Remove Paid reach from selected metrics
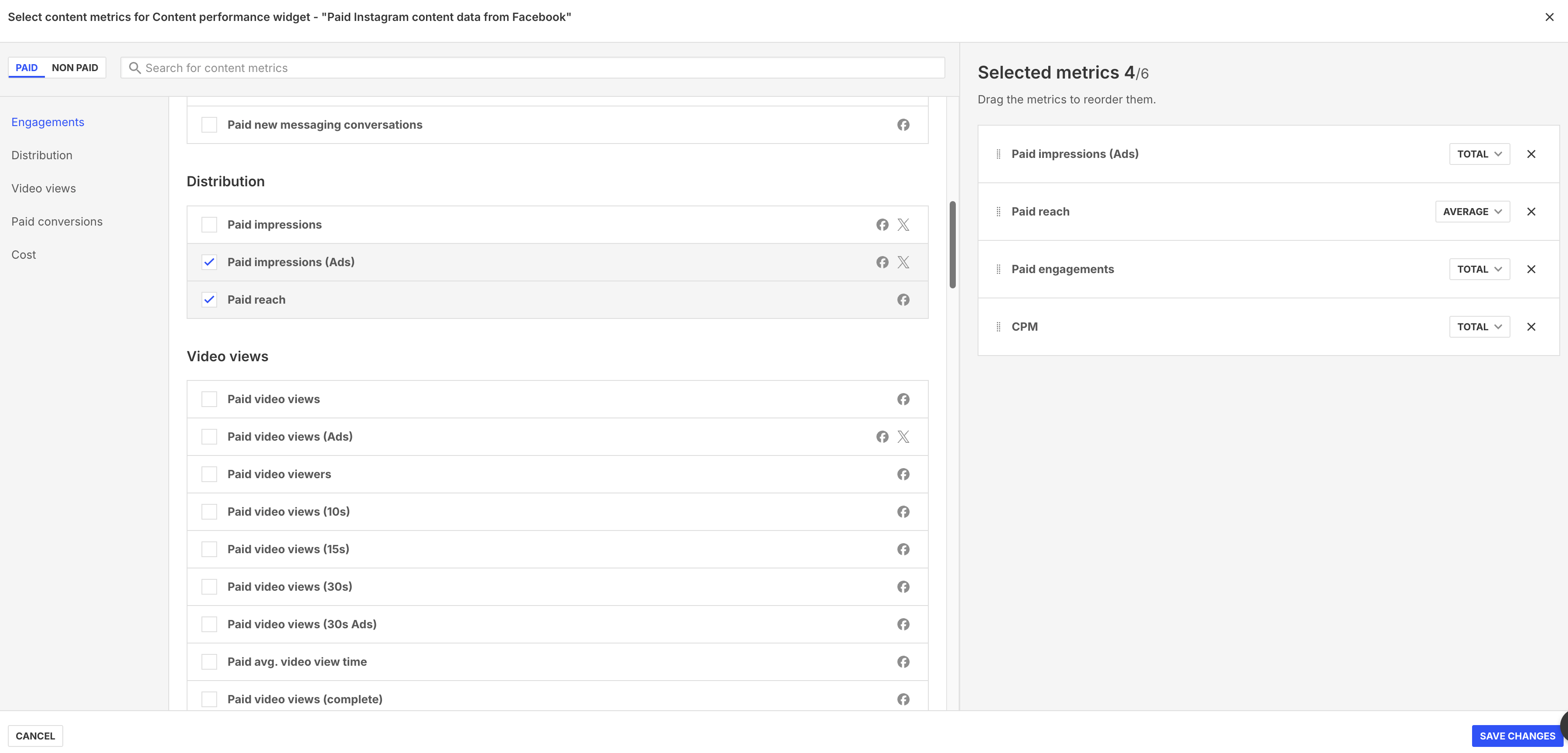This screenshot has height=753, width=1568. tap(1531, 212)
